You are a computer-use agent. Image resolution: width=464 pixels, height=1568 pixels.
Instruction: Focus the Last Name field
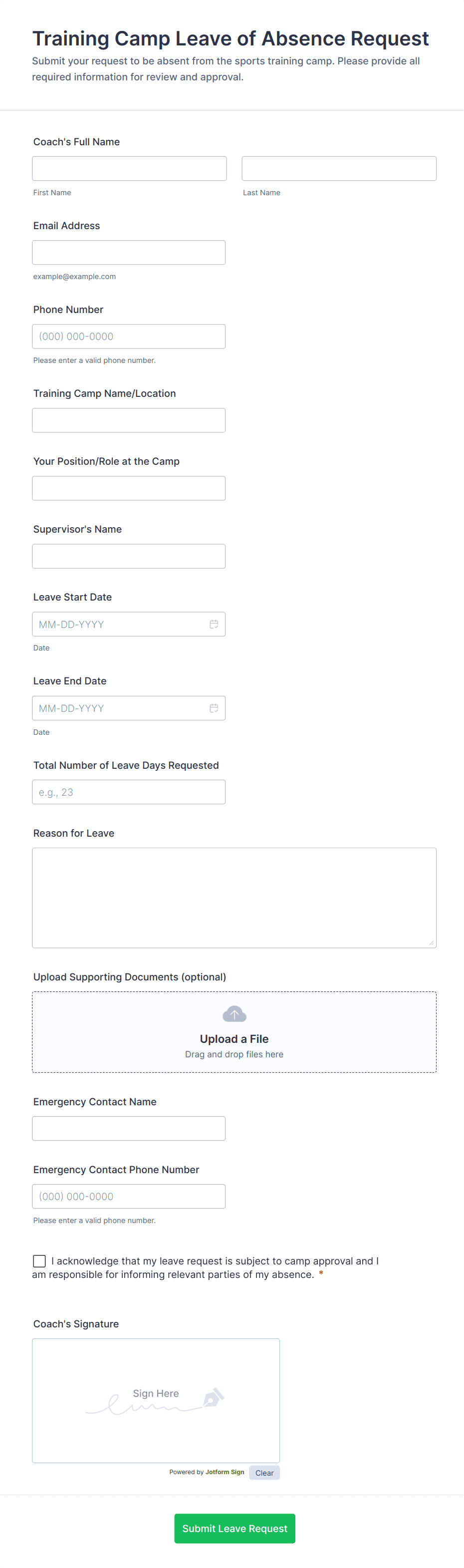coord(339,169)
